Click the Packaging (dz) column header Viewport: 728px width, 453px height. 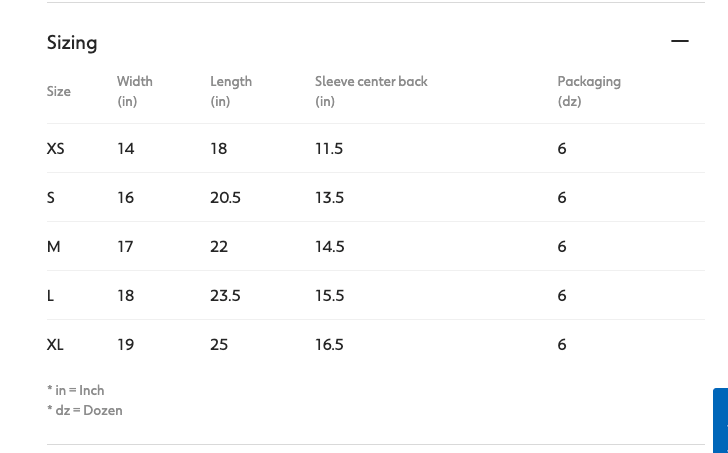(x=589, y=91)
